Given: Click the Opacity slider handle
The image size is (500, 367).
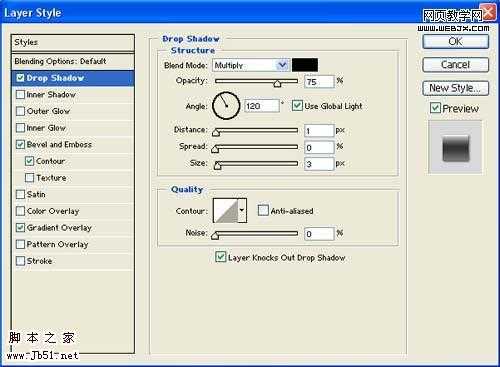Looking at the screenshot, I should tap(277, 83).
